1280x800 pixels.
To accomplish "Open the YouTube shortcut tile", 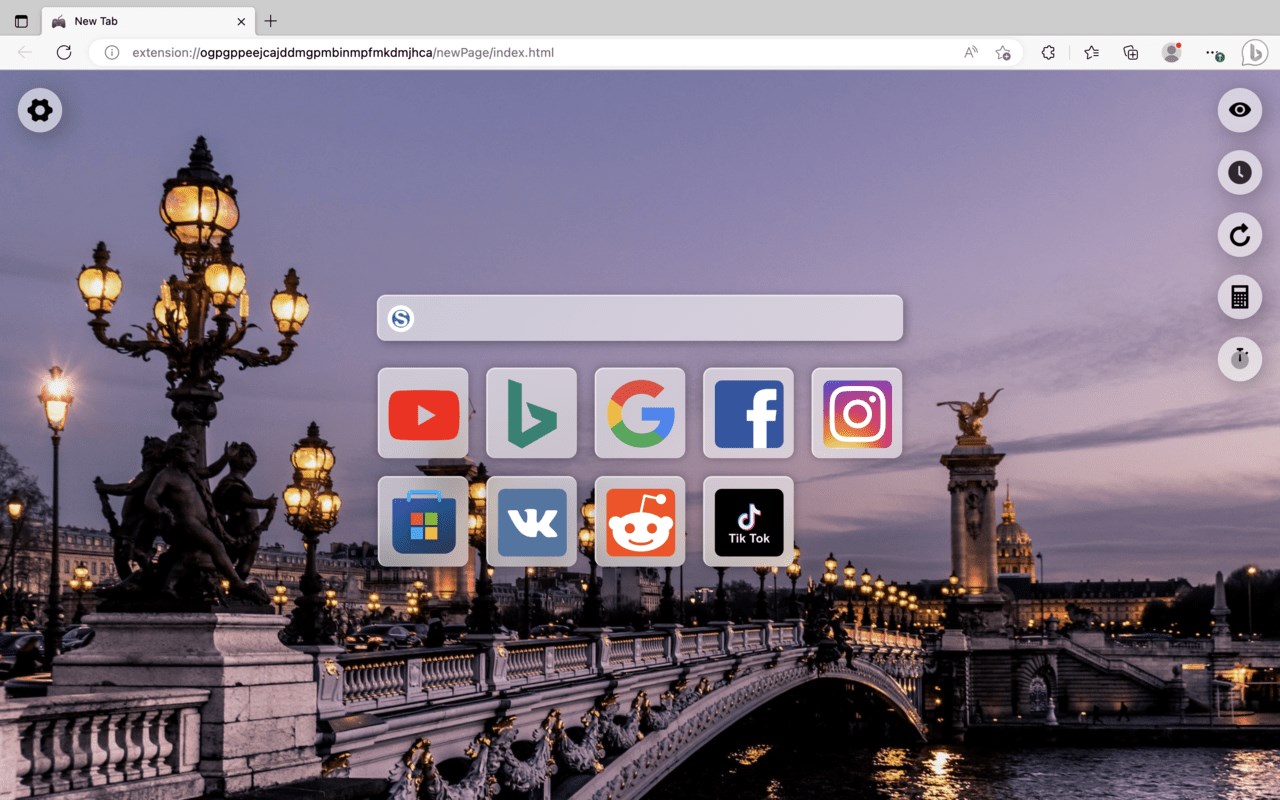I will 423,413.
